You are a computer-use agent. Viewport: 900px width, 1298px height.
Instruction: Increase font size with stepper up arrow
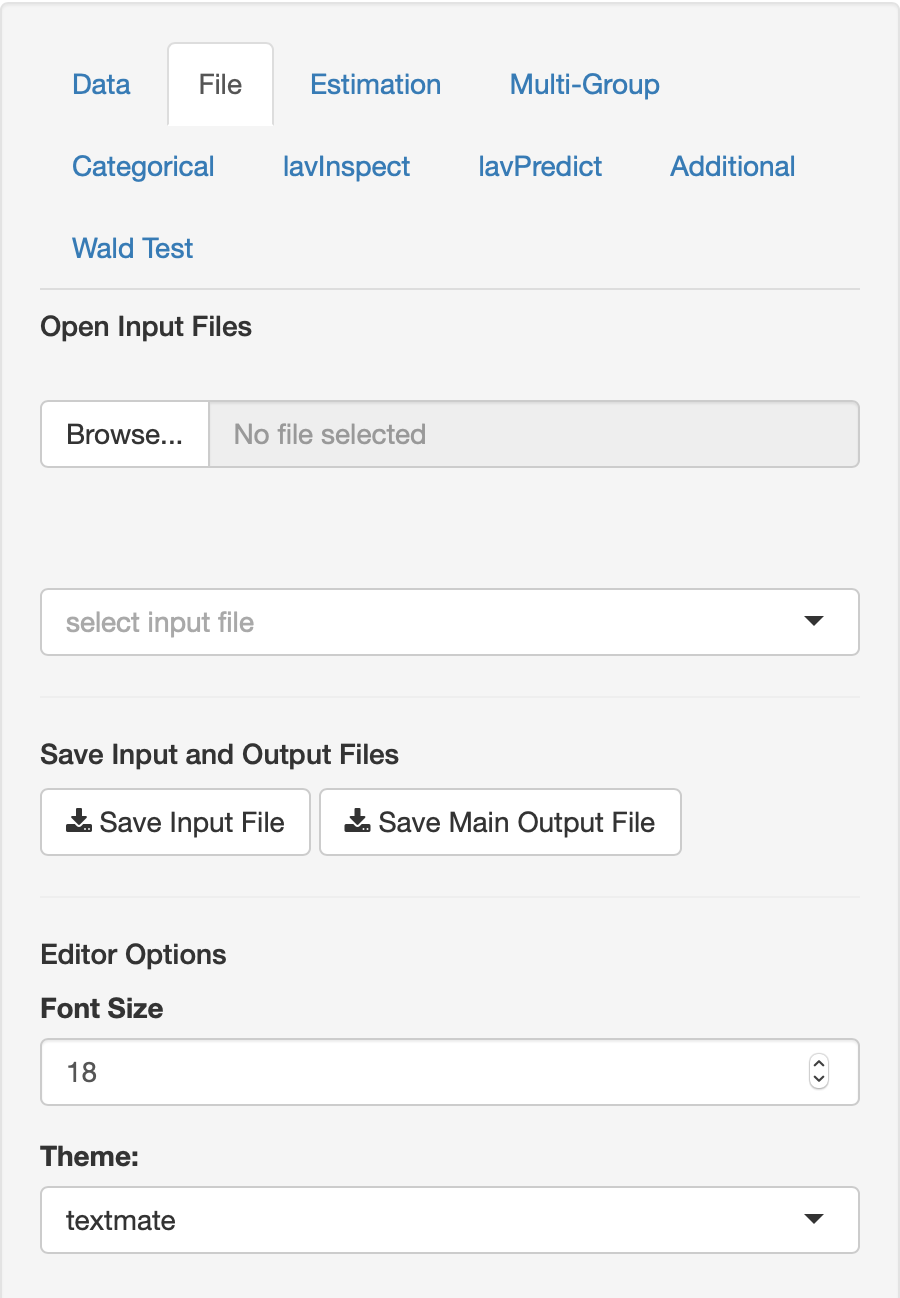[x=819, y=1064]
